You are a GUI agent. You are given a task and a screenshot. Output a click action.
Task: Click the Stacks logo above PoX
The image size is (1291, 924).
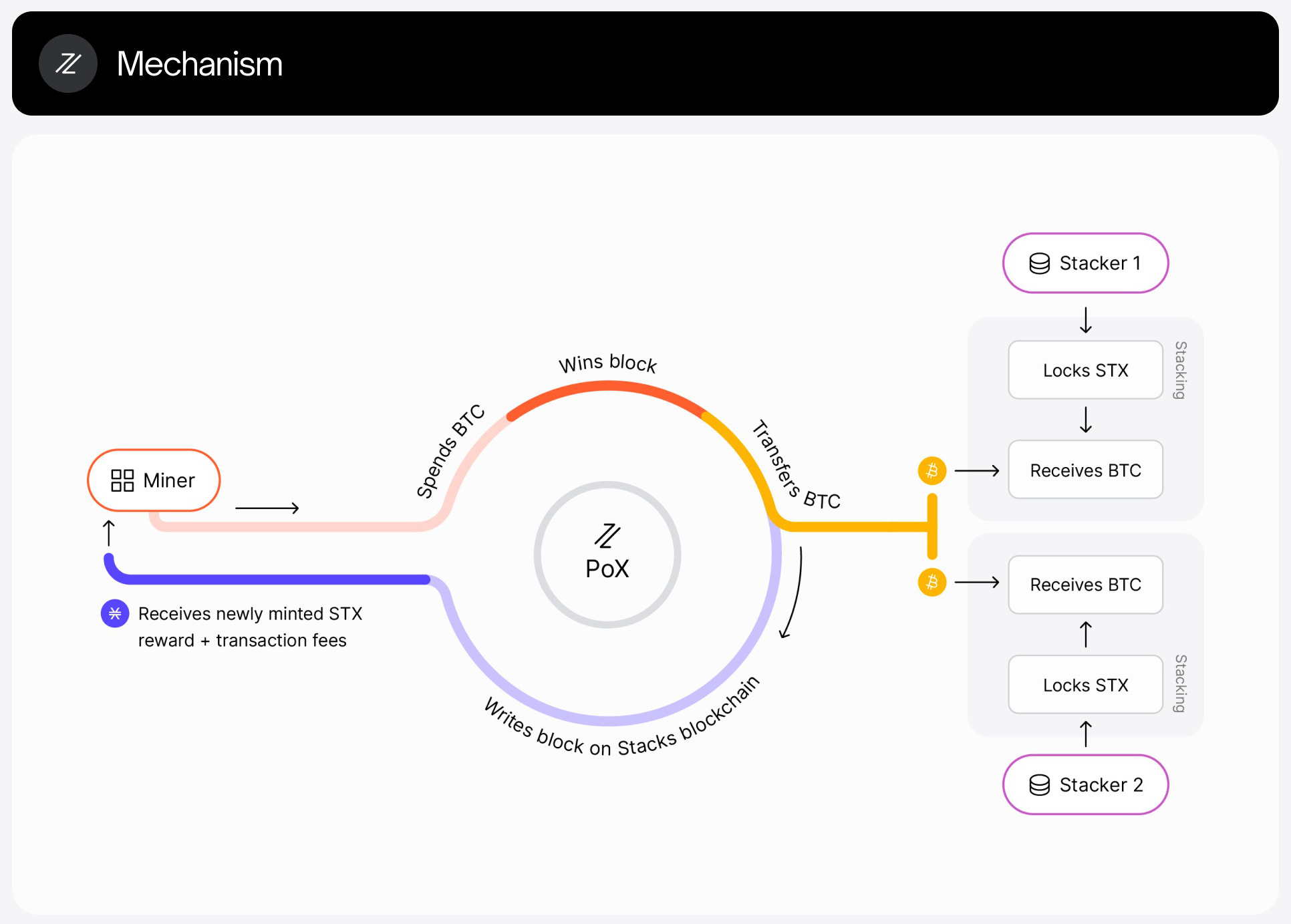pyautogui.click(x=607, y=536)
